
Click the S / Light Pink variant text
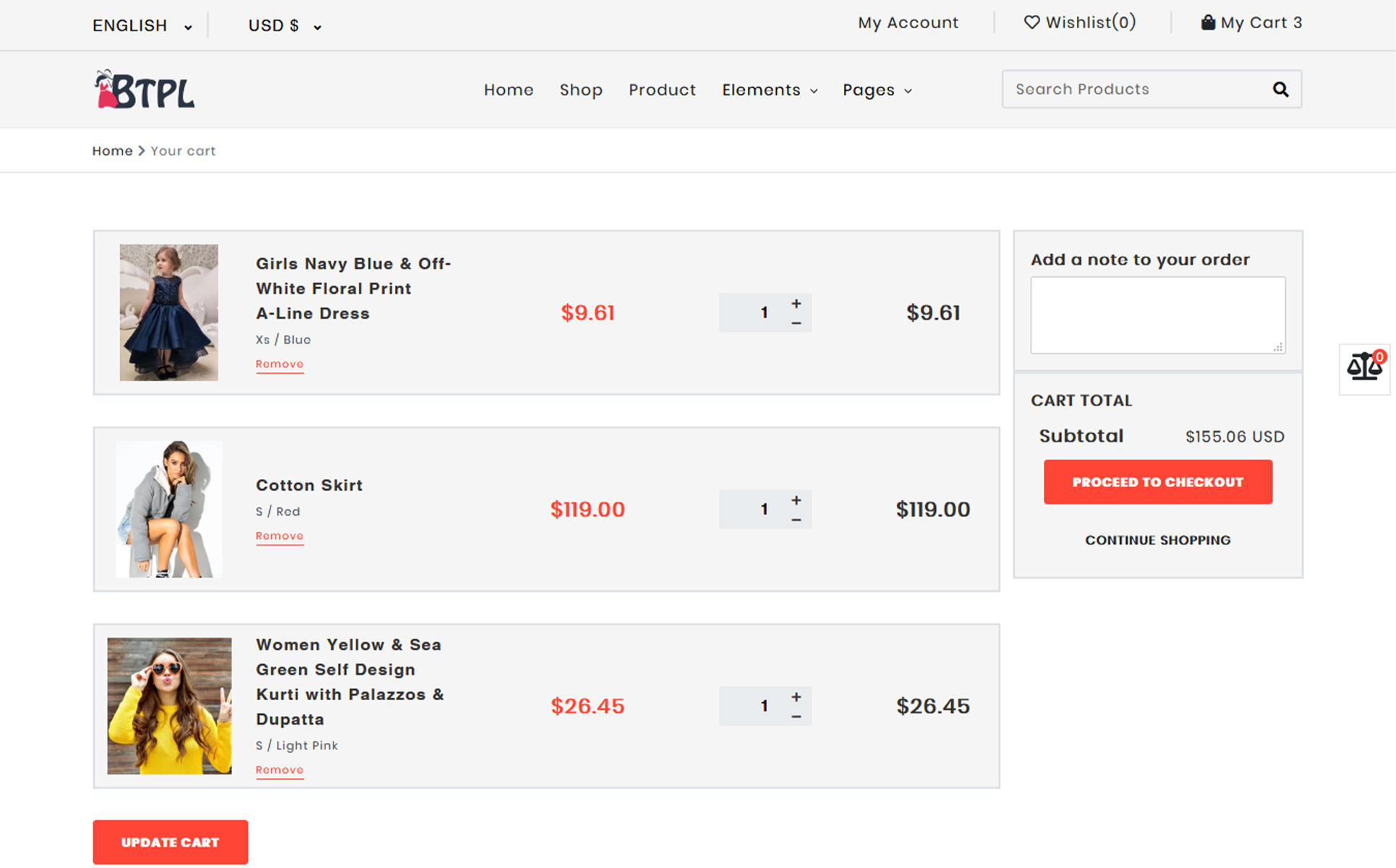pos(297,746)
